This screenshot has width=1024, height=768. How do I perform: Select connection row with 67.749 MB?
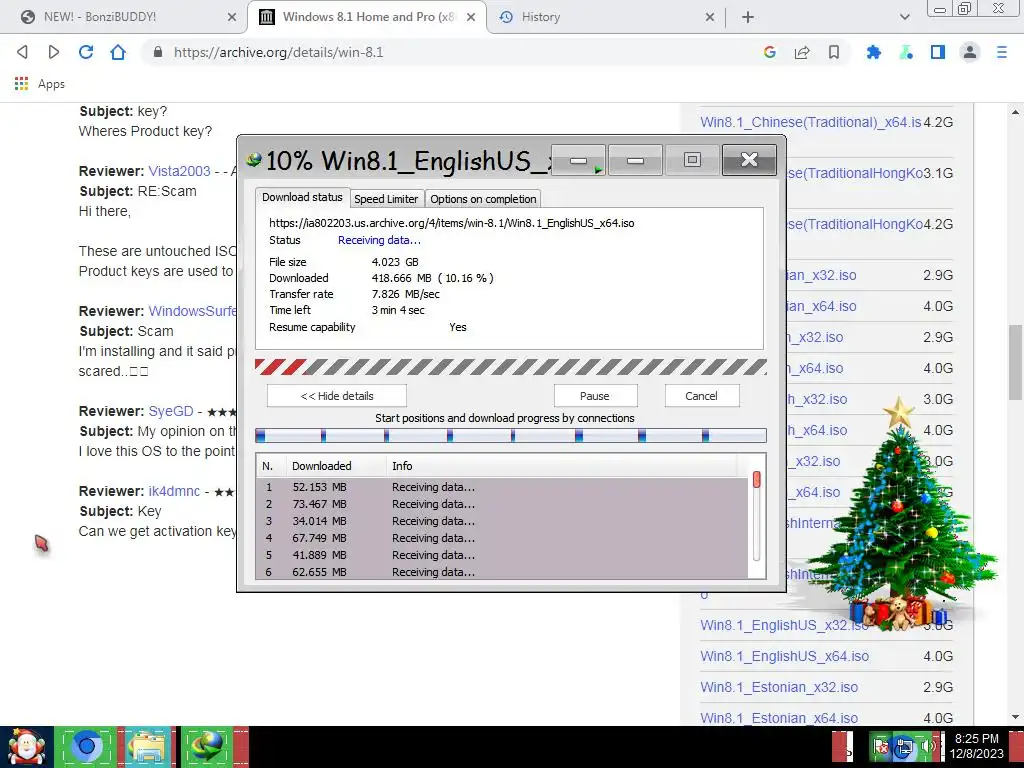(x=503, y=538)
